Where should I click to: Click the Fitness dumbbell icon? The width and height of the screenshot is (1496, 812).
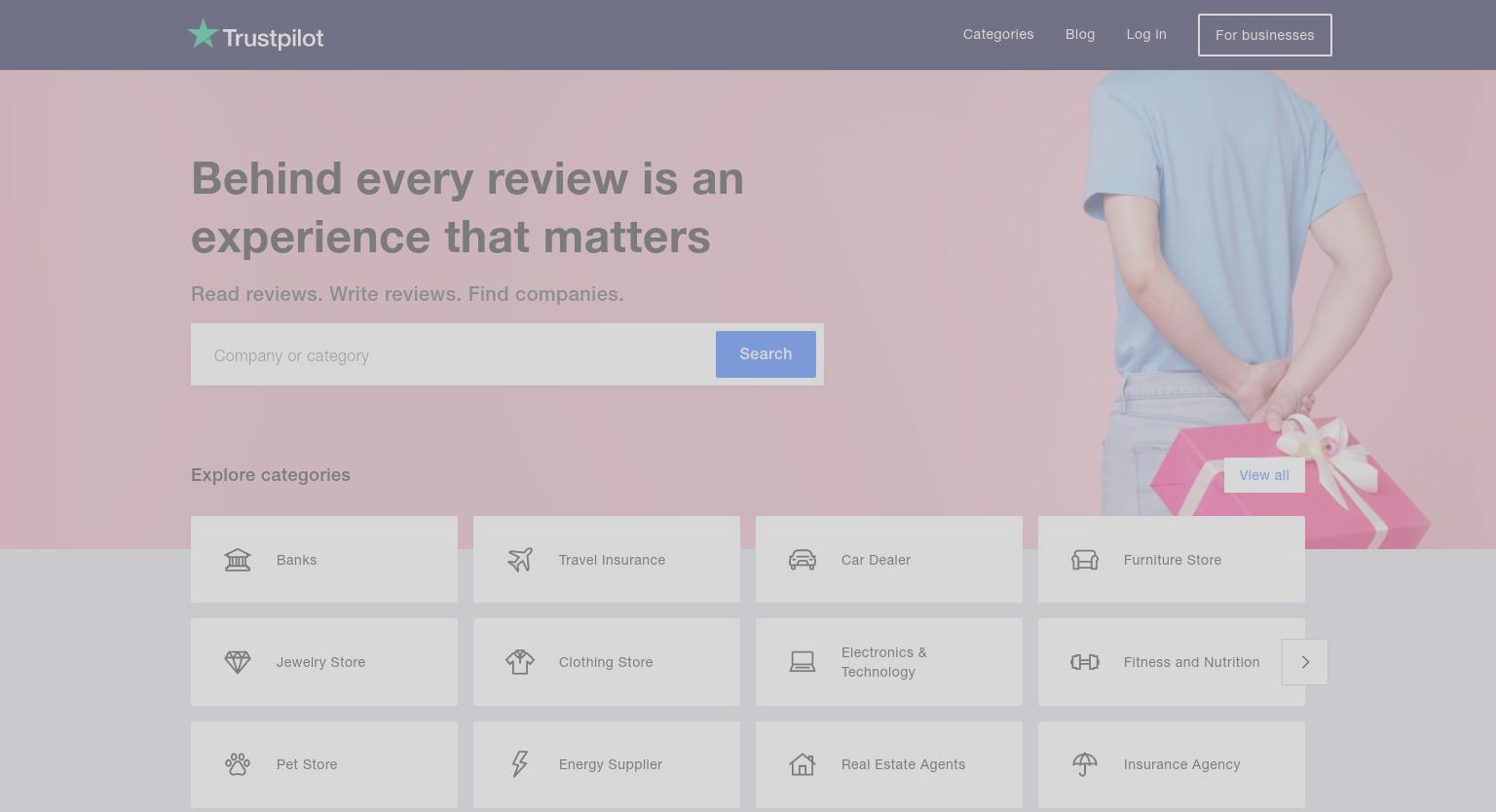pos(1085,662)
